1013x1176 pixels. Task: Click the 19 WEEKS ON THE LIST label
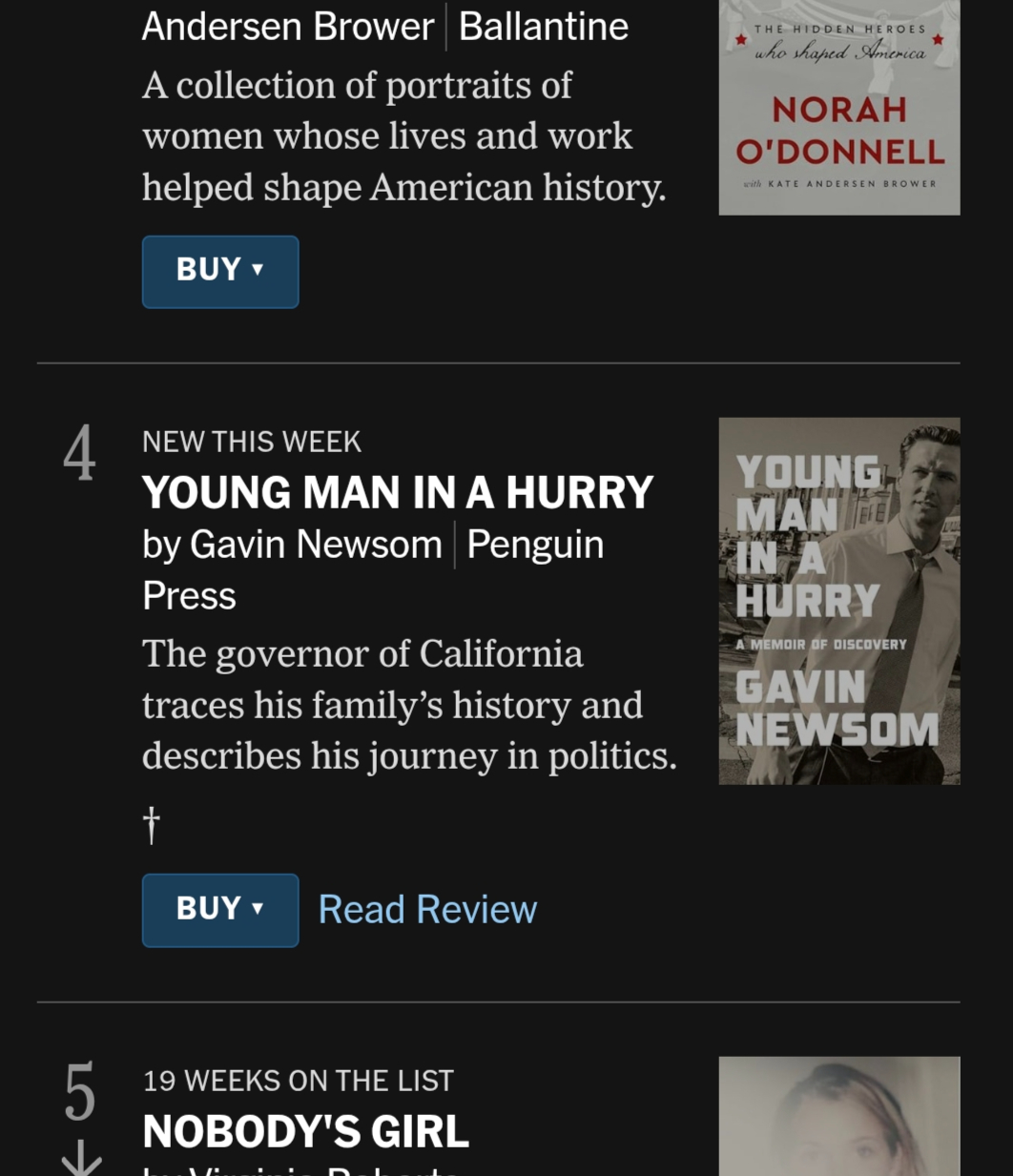coord(298,1081)
